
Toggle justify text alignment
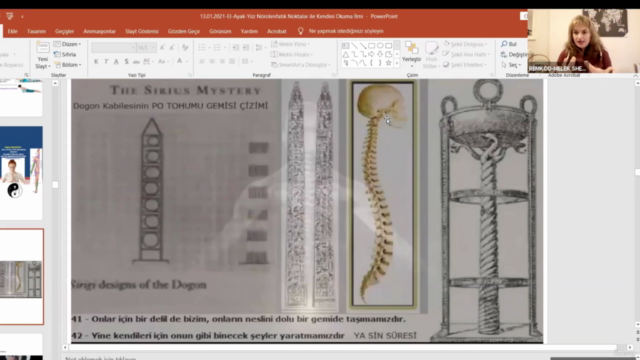(x=232, y=62)
